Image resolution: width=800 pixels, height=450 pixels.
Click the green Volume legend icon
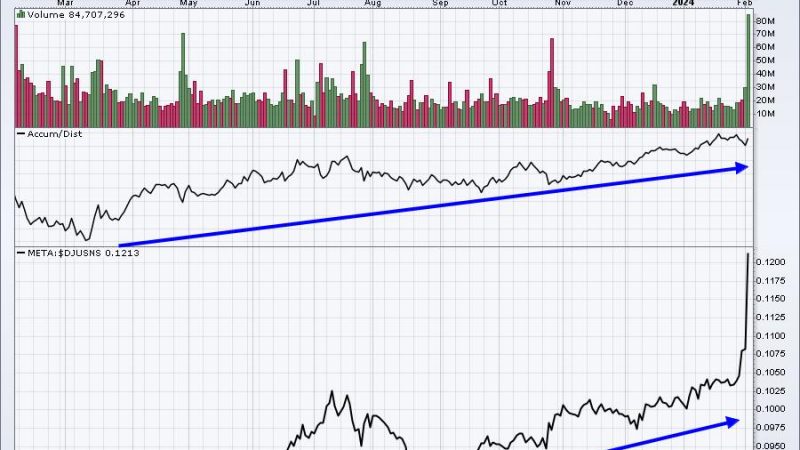click(21, 14)
